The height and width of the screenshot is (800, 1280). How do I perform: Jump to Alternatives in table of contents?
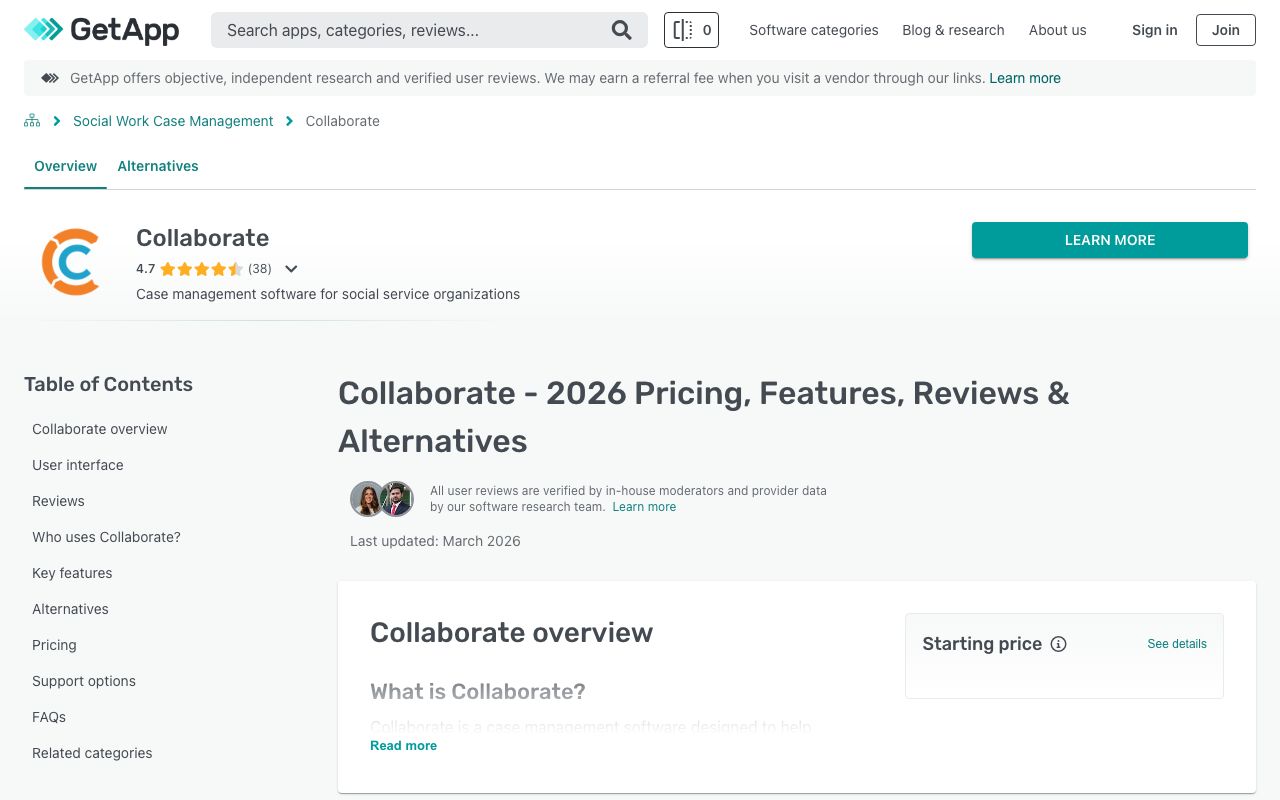point(70,609)
